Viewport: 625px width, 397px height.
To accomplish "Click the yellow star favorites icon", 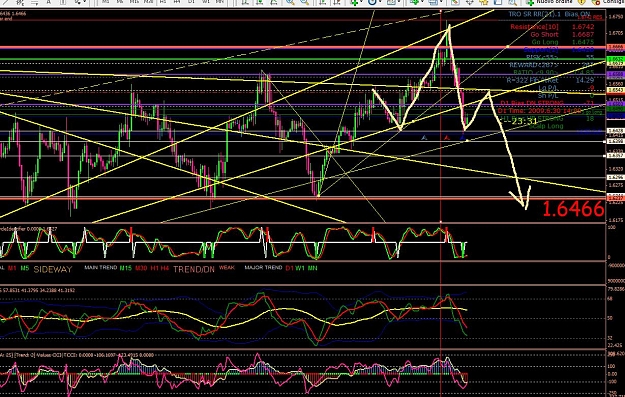I will pyautogui.click(x=484, y=2).
